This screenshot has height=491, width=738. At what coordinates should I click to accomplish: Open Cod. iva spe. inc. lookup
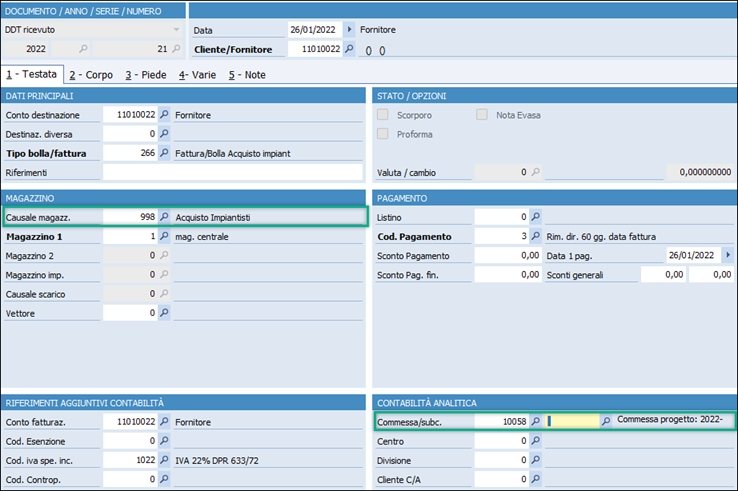pos(165,460)
